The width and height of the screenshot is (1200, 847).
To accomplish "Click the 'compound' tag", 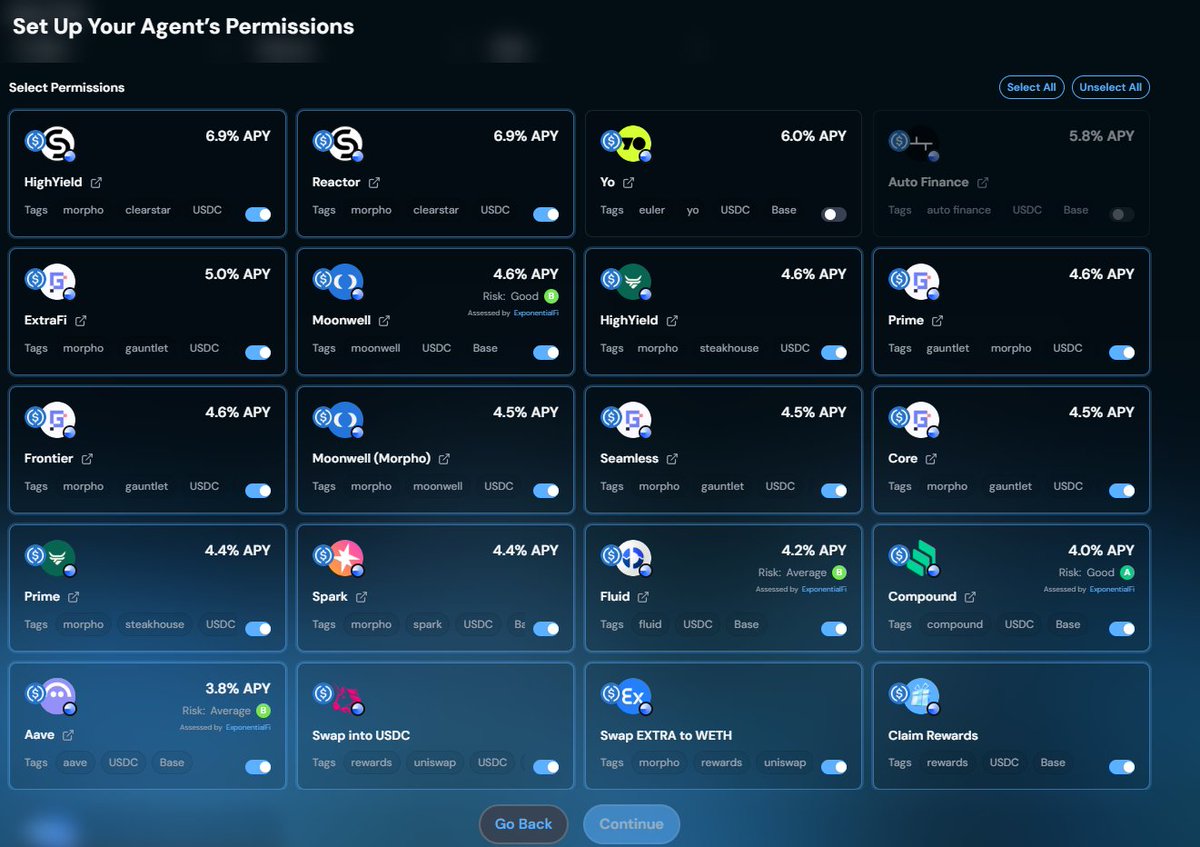I will tap(954, 624).
